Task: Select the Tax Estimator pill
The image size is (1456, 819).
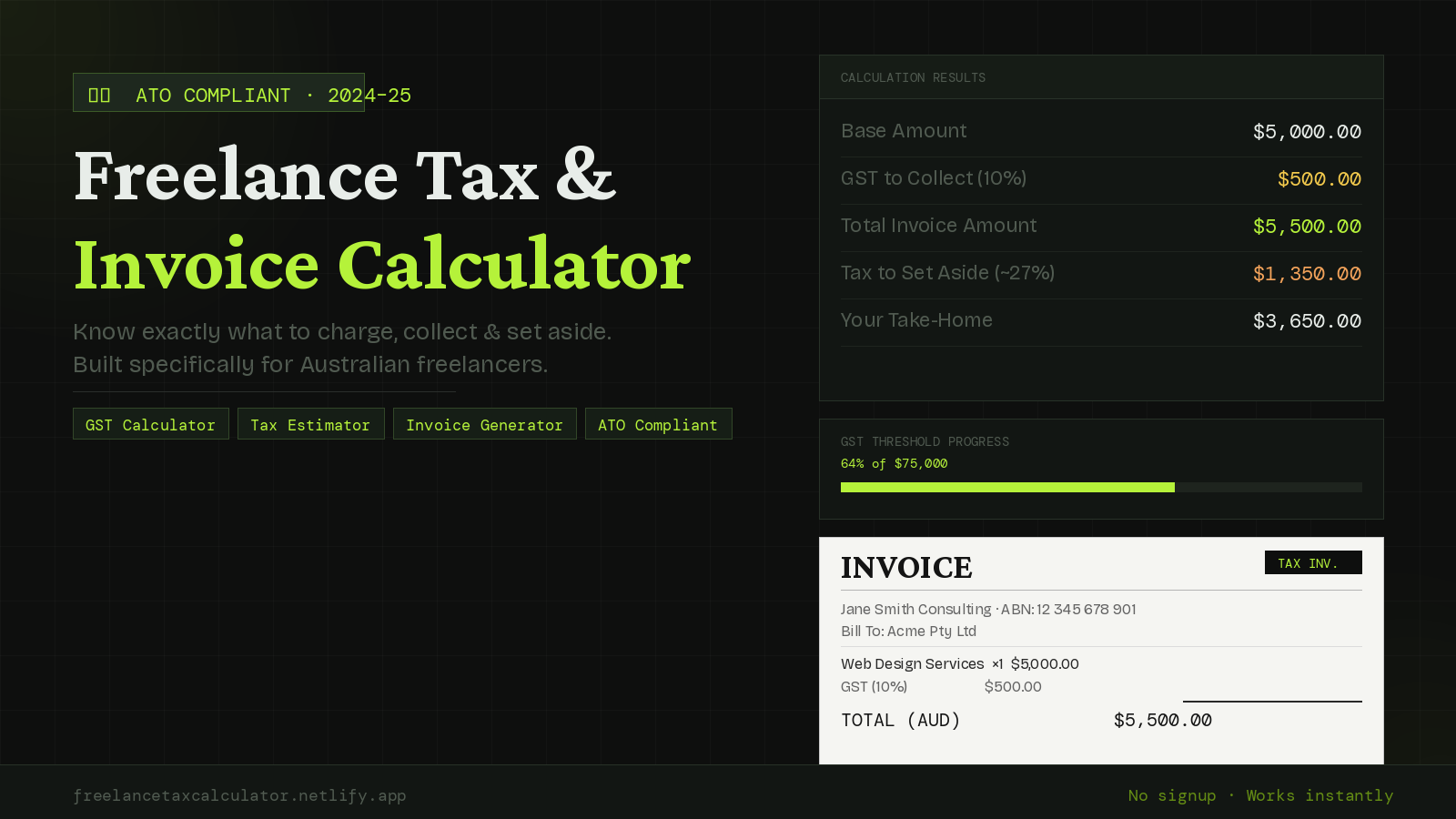Action: coord(310,424)
